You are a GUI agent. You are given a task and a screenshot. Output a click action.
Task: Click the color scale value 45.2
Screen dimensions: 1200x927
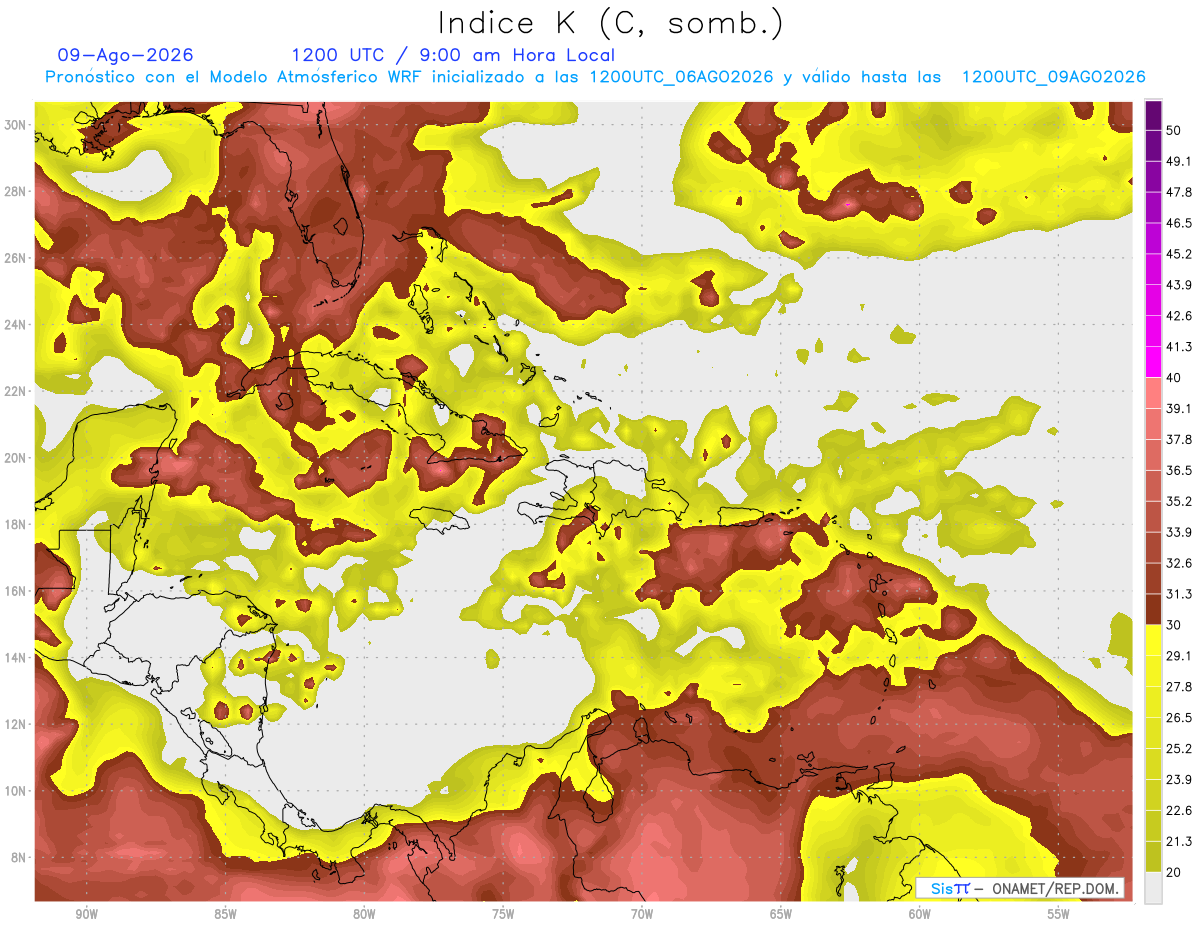(1179, 254)
